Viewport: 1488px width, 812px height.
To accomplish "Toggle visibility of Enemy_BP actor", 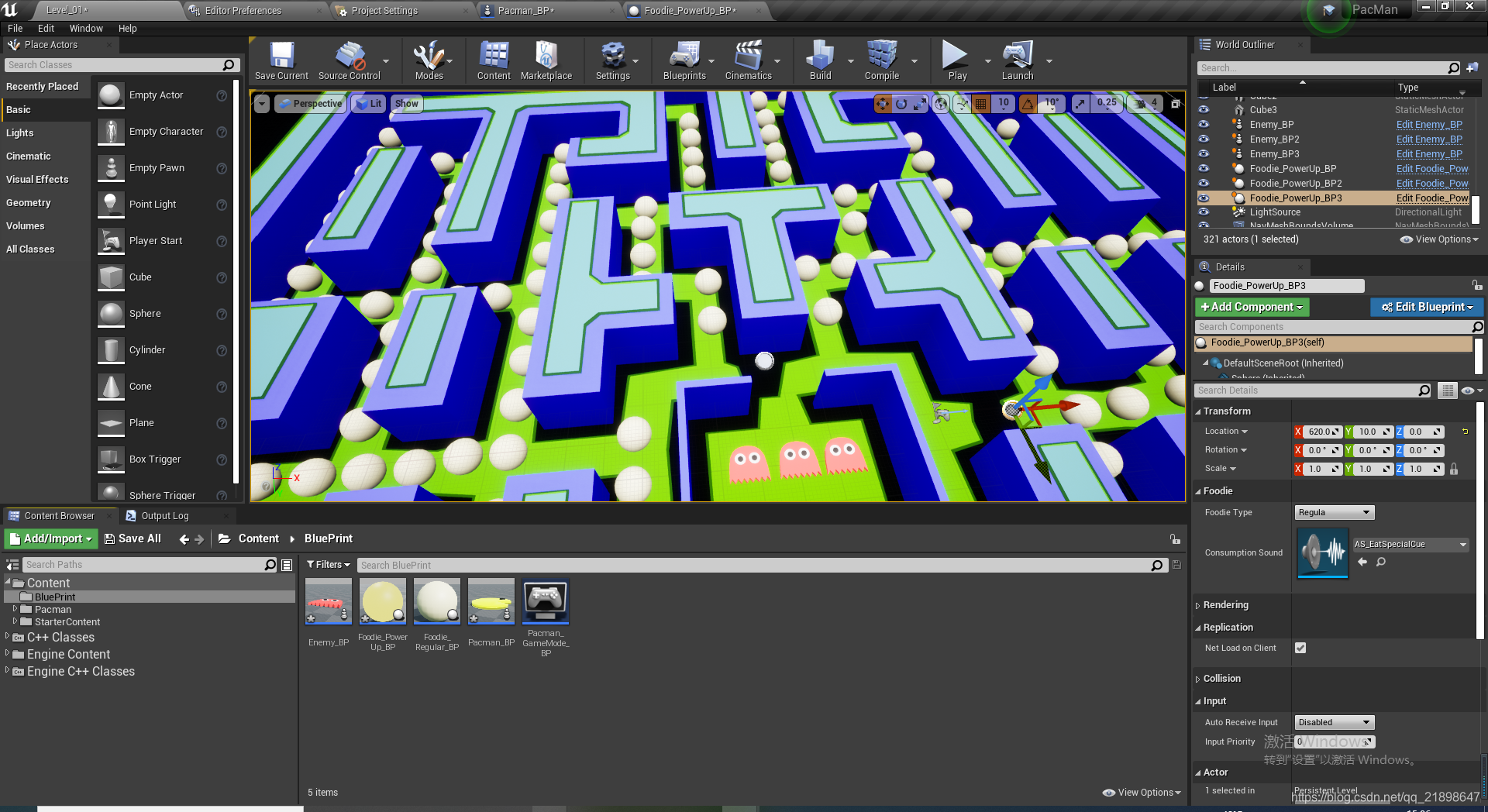I will (x=1204, y=125).
